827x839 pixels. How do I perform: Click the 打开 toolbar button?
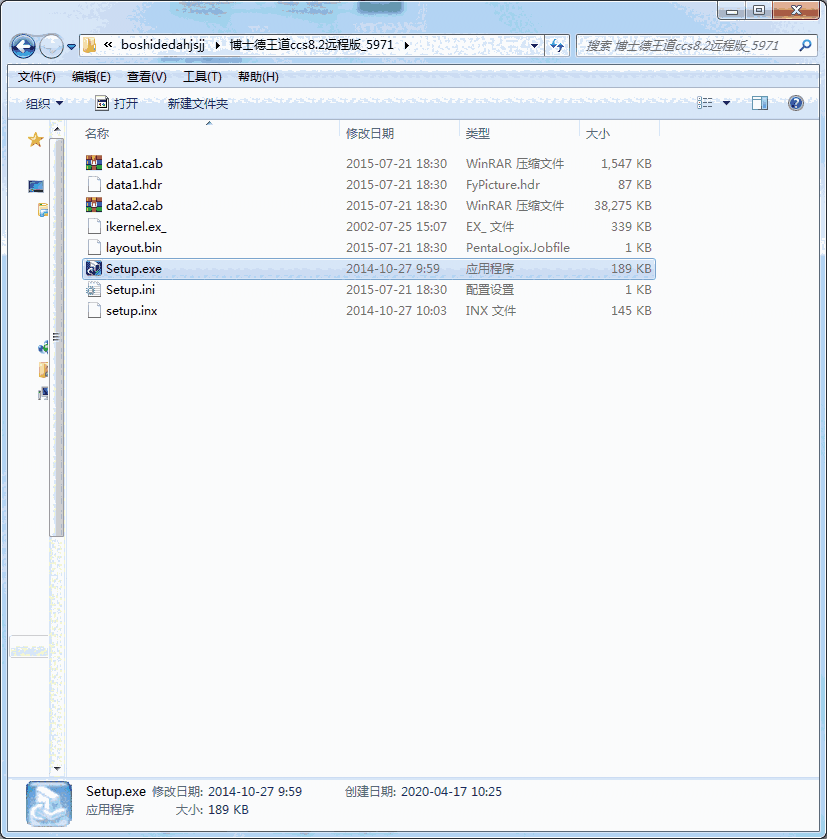pyautogui.click(x=117, y=103)
